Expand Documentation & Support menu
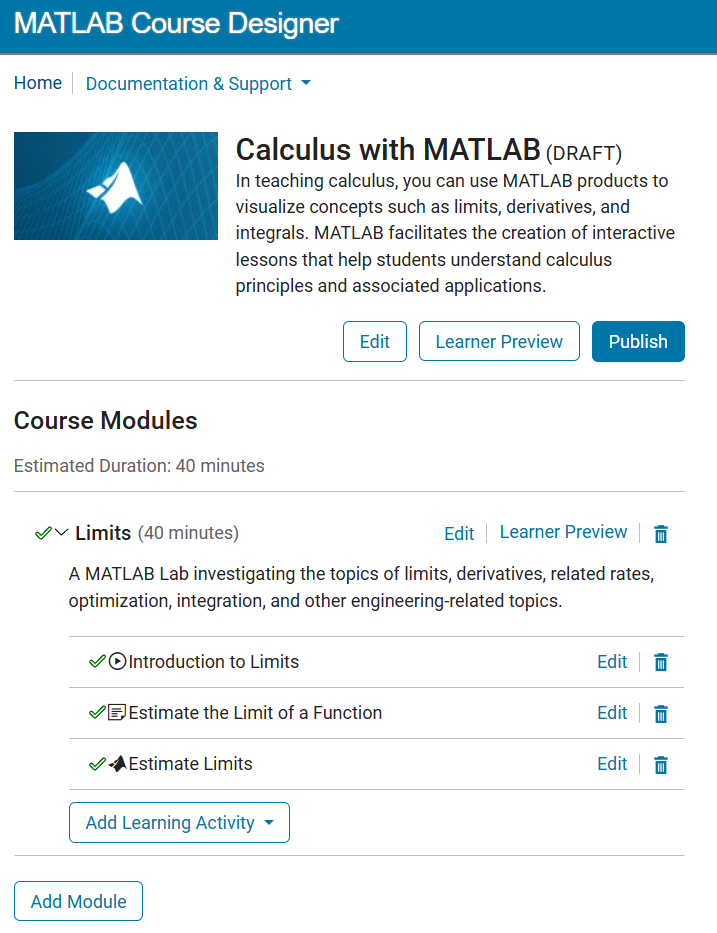 [198, 84]
